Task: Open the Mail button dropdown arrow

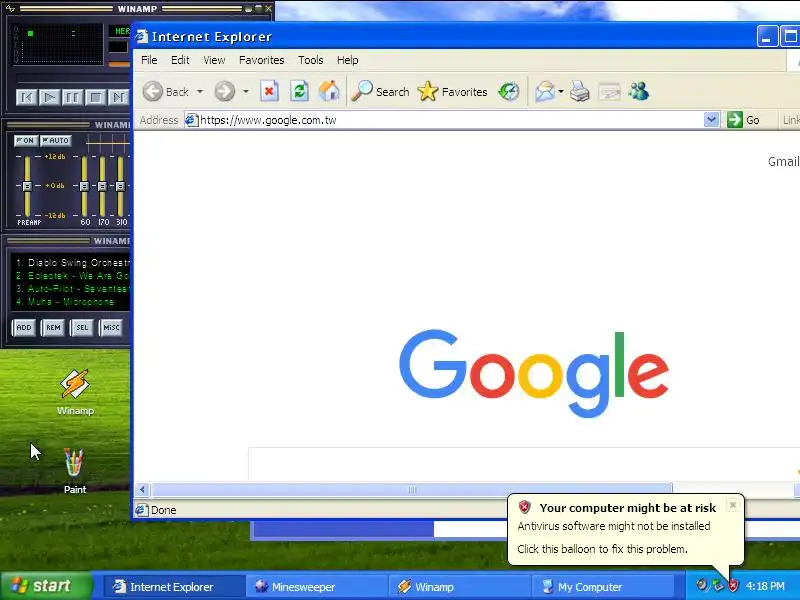Action: coord(561,92)
